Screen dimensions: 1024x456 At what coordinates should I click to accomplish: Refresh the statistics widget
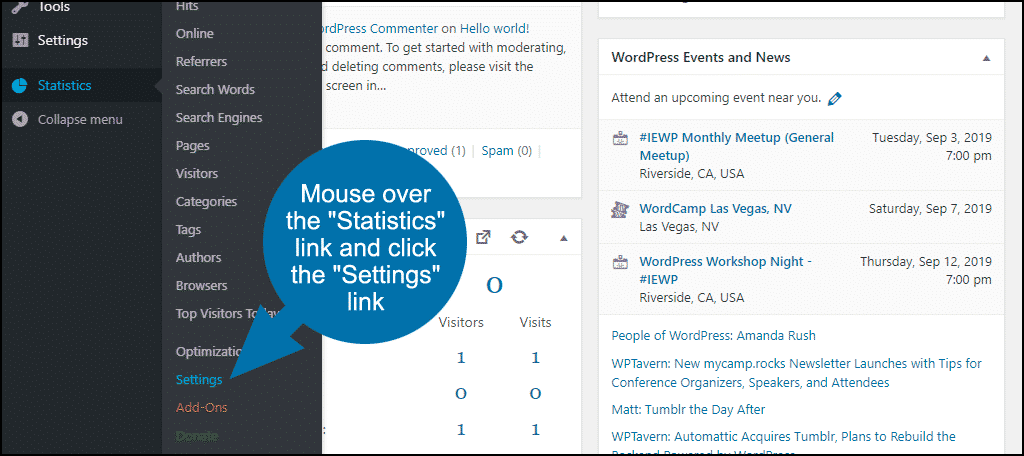(519, 237)
